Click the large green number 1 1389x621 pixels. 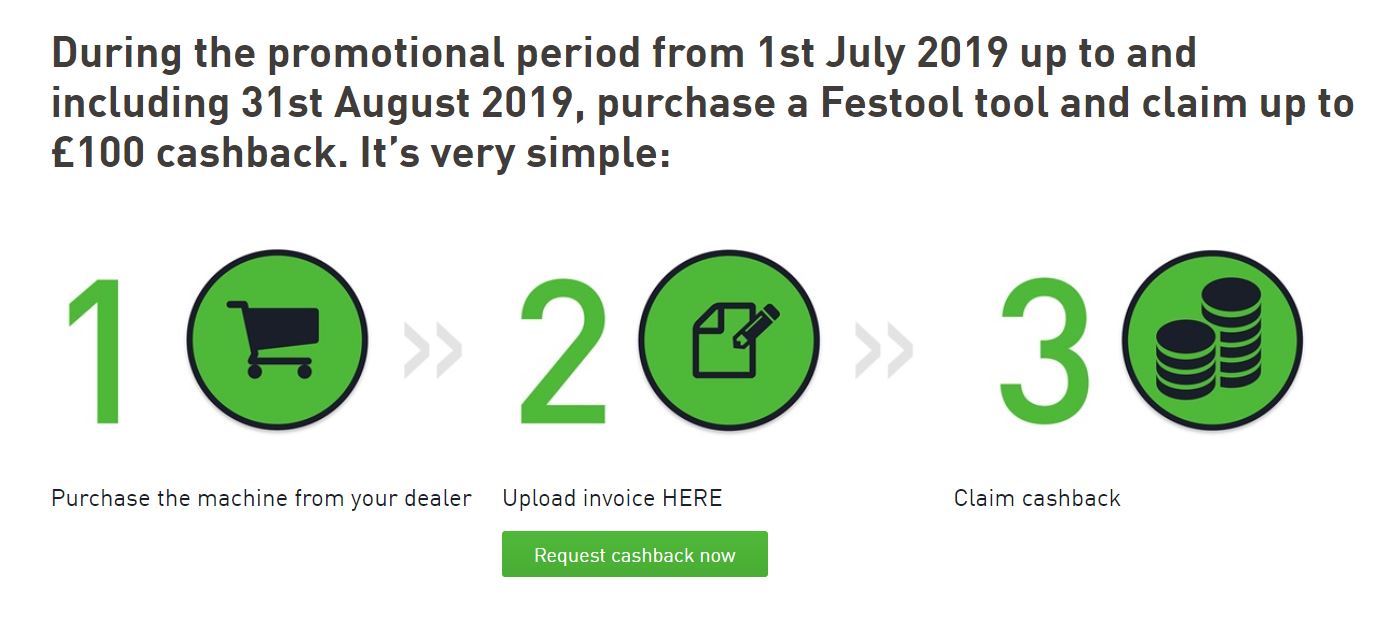point(96,350)
